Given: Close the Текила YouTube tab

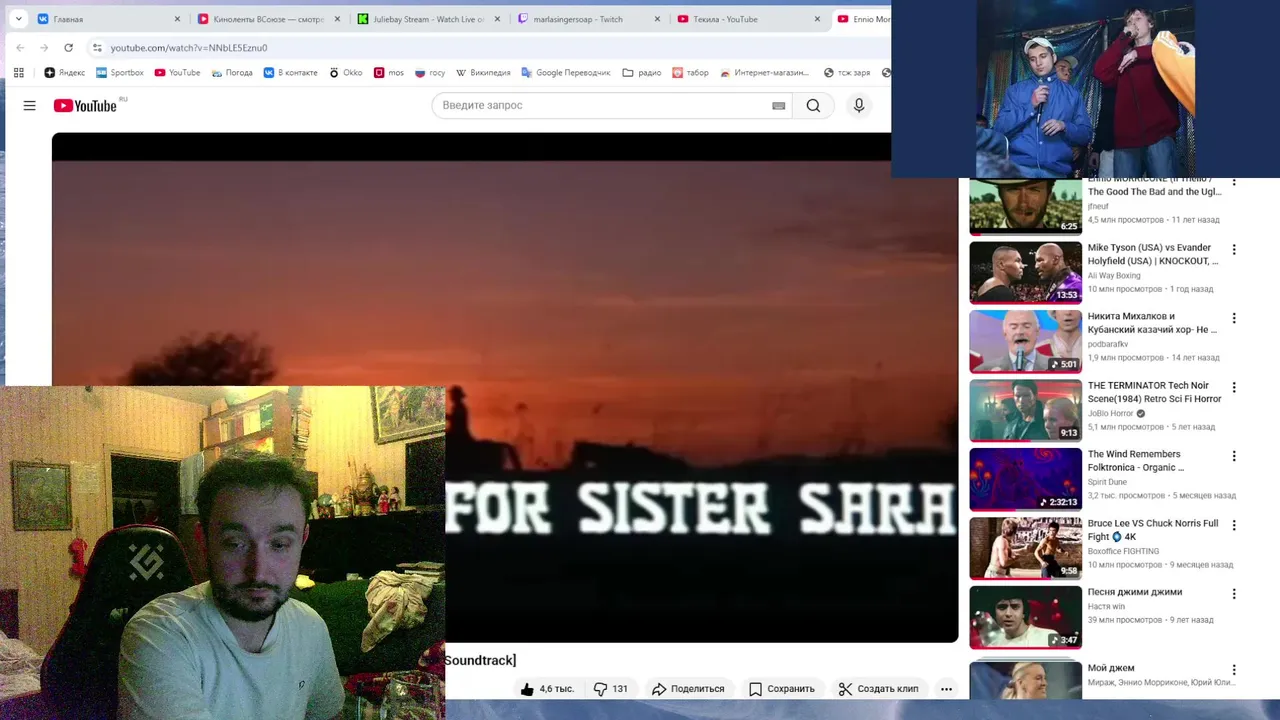Looking at the screenshot, I should [817, 19].
